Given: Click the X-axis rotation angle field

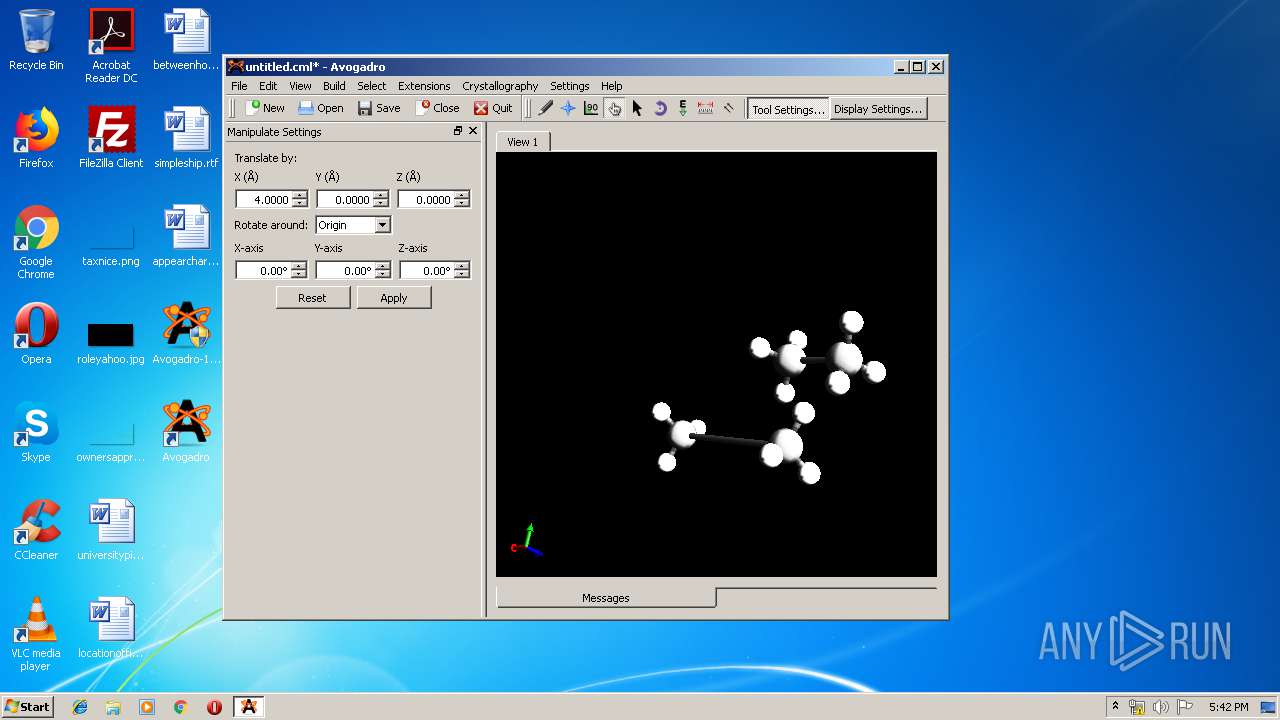Looking at the screenshot, I should (x=263, y=271).
